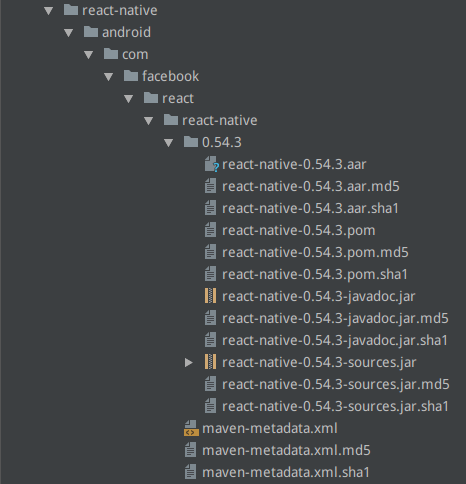Click the android folder icon

91,32
